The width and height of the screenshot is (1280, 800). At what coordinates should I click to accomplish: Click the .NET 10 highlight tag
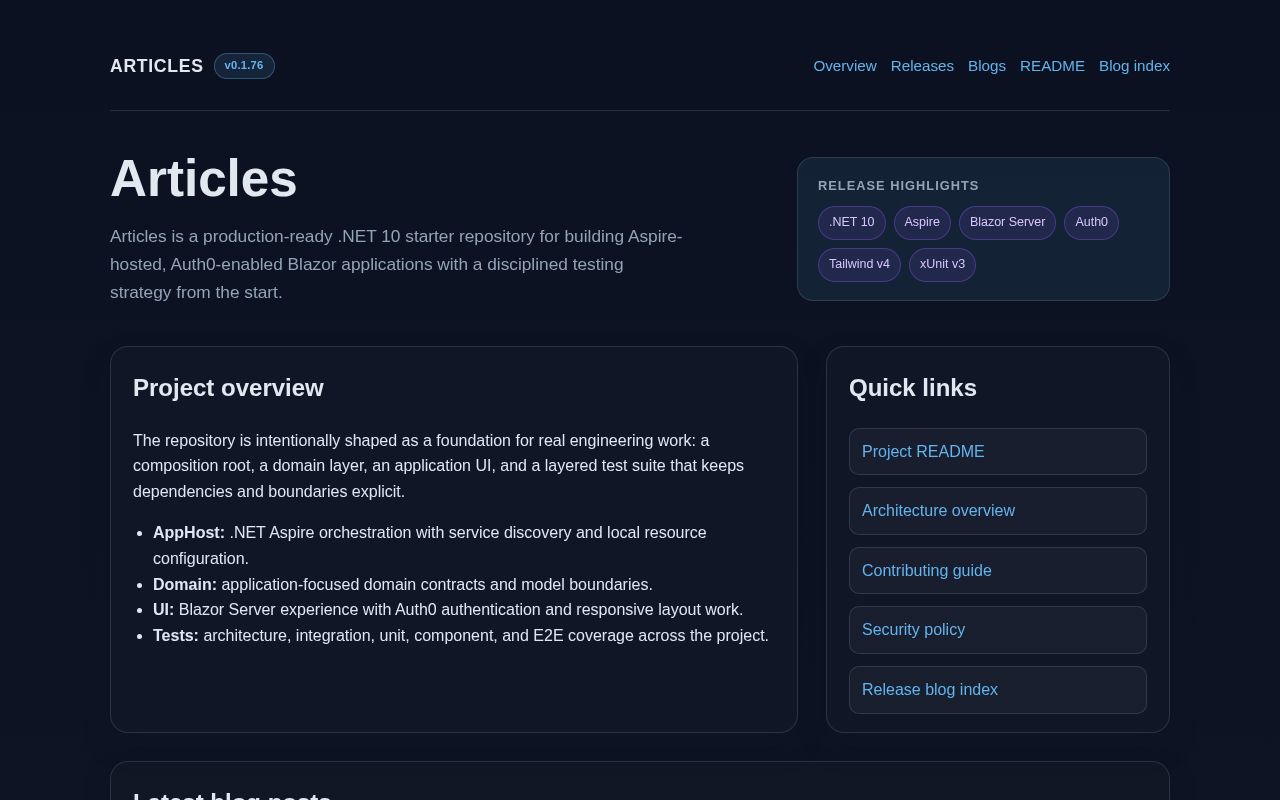[x=851, y=223]
